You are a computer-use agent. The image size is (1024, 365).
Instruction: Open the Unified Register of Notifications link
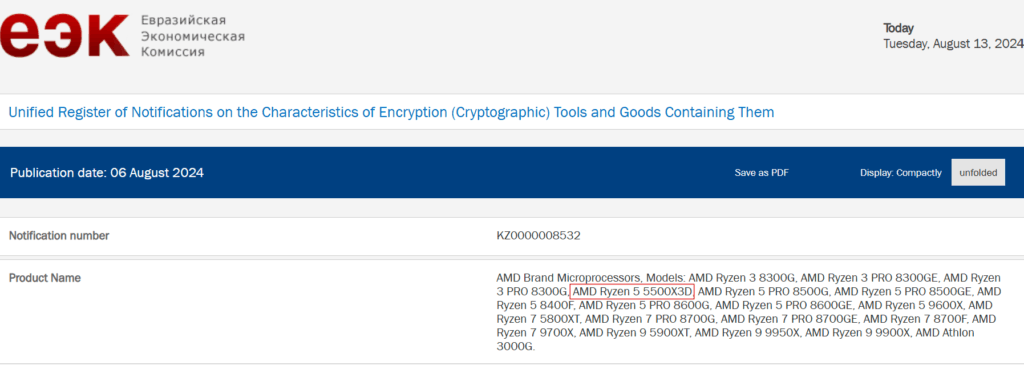(x=391, y=112)
